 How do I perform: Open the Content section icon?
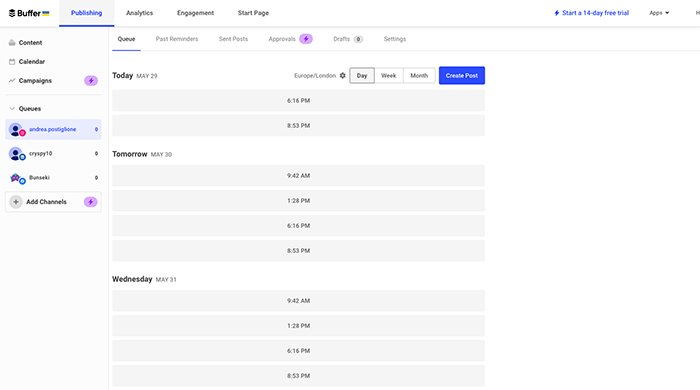12,43
